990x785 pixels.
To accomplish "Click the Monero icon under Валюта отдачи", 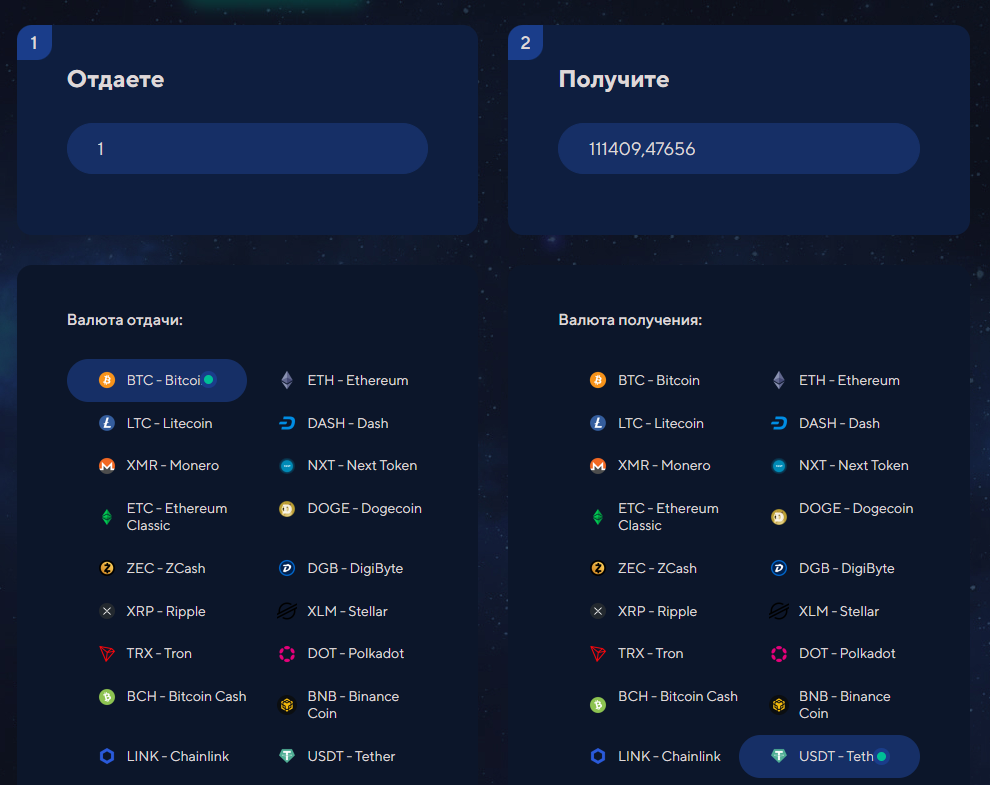I will (107, 465).
